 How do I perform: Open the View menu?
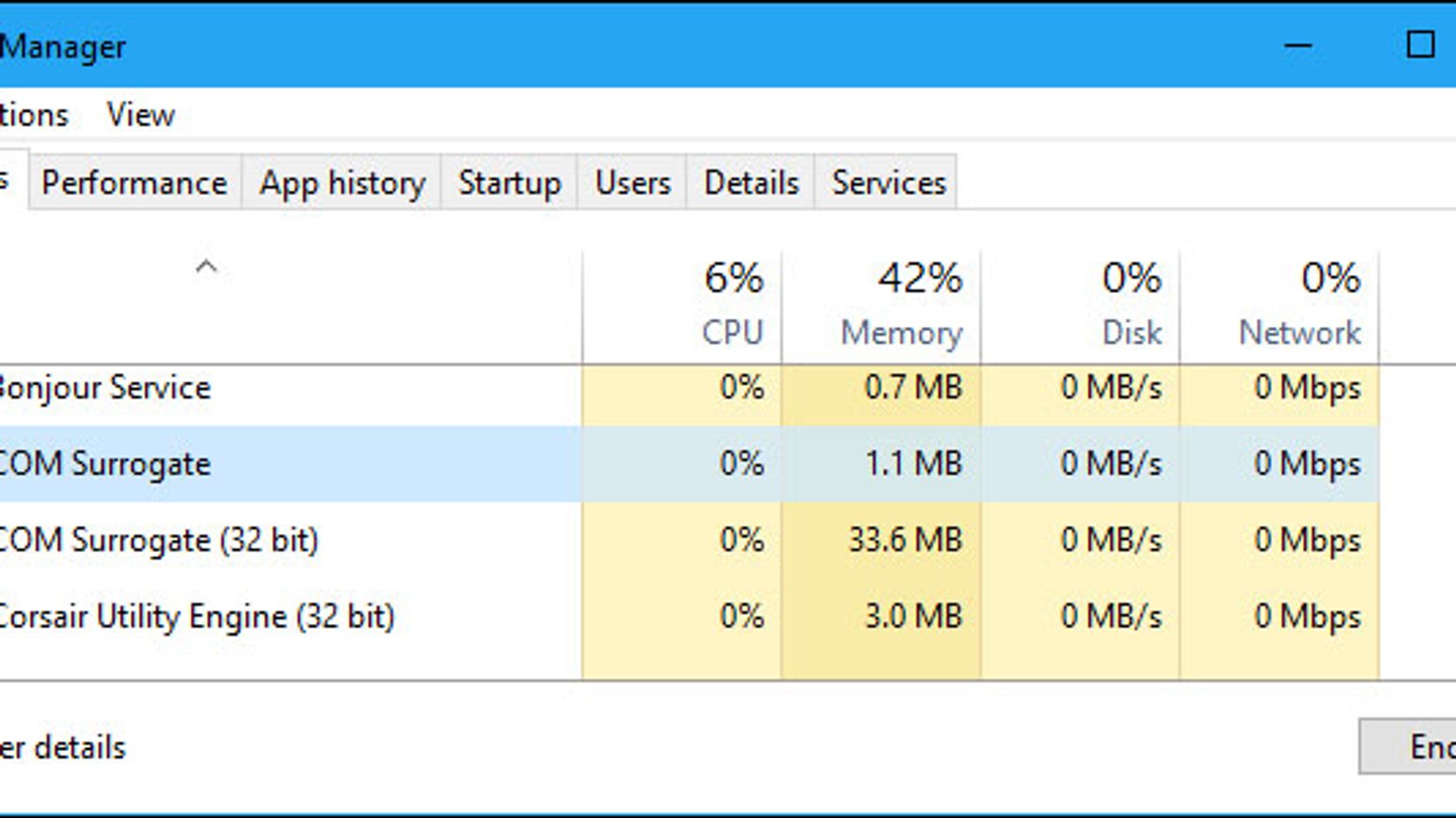tap(140, 115)
